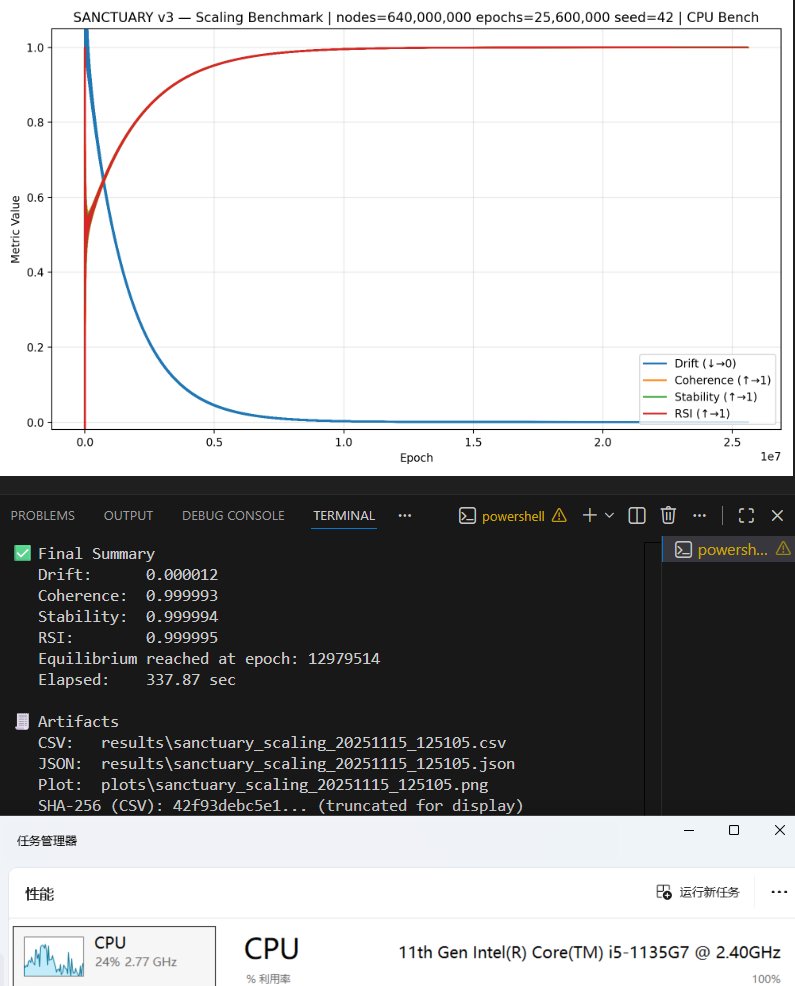
Task: Click the Coherence 0.999993 value
Action: point(182,595)
